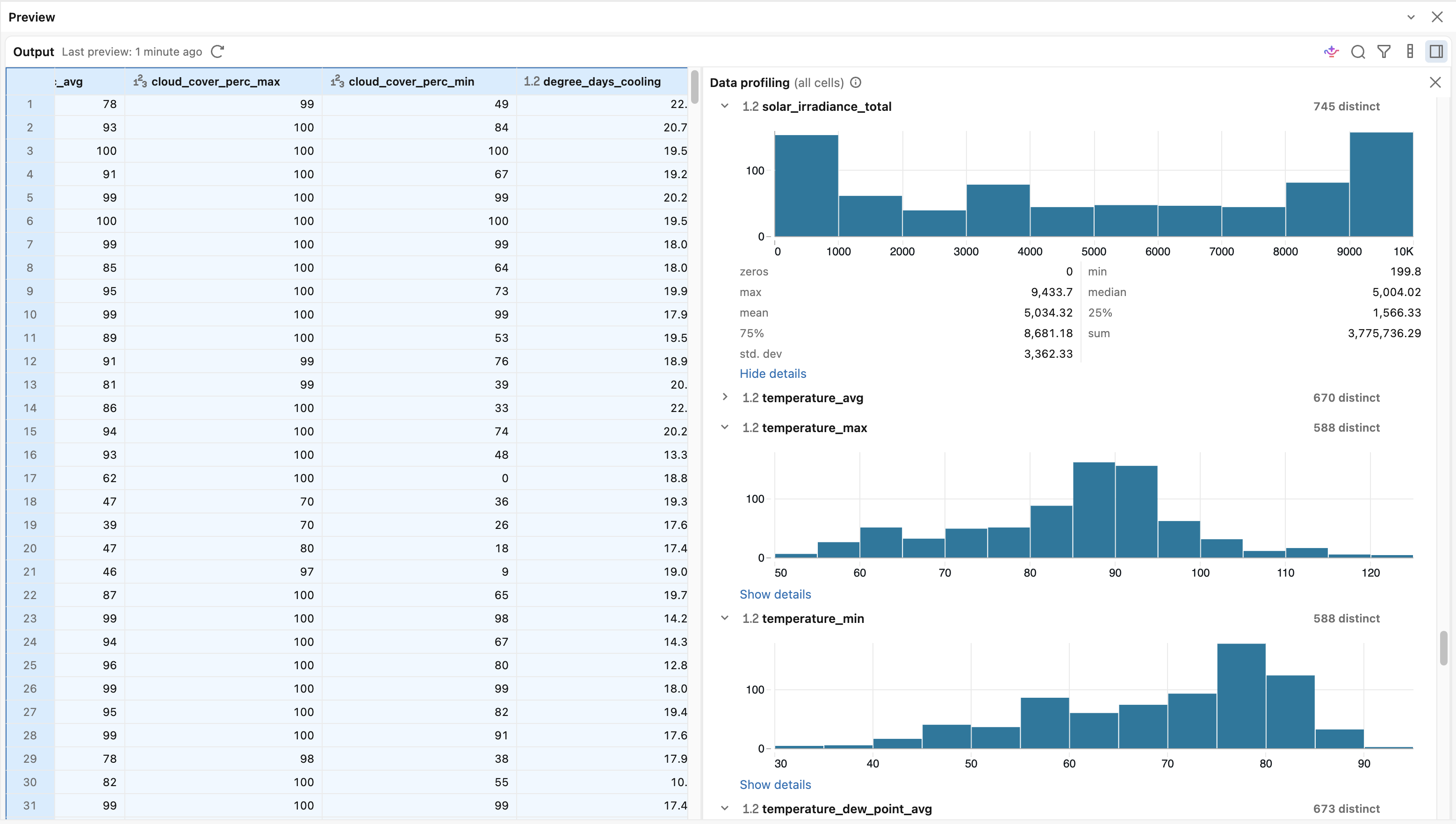Collapse the Preview pane chevron
This screenshot has width=1456, height=824.
1411,17
